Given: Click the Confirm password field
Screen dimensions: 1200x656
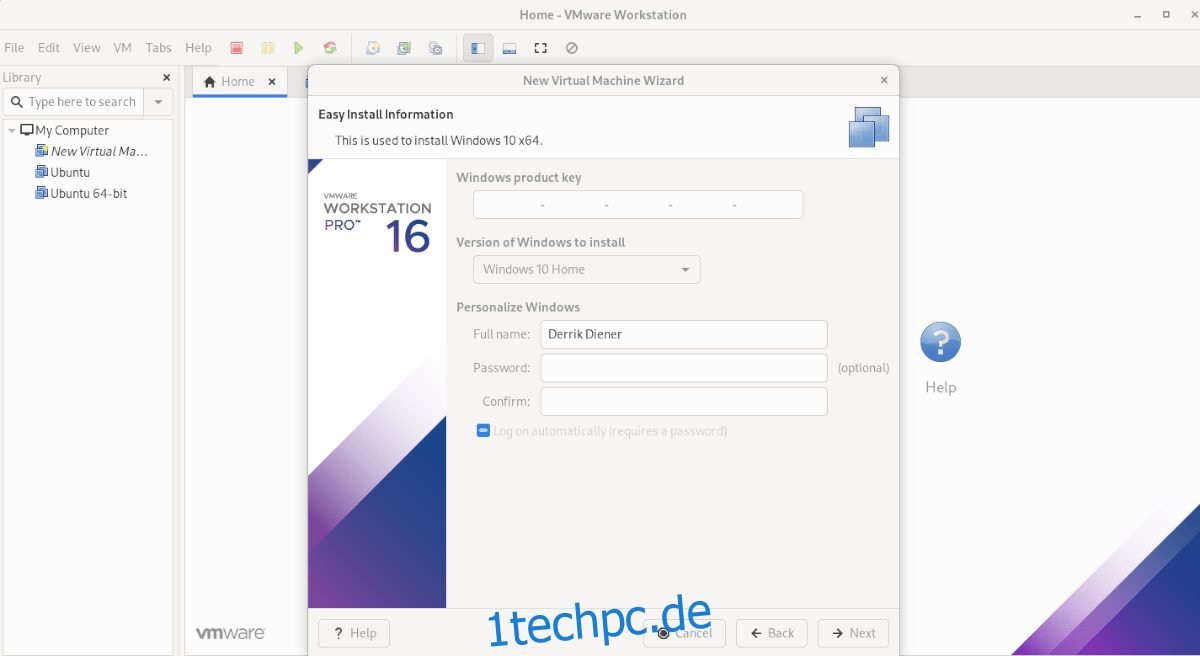Looking at the screenshot, I should click(684, 402).
